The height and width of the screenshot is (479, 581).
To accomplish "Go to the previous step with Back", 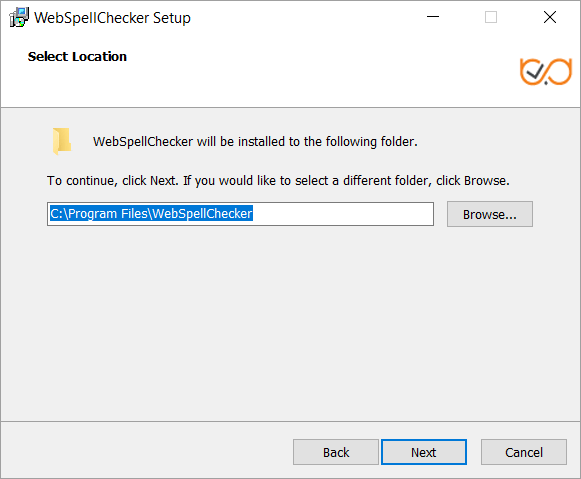I will click(336, 452).
